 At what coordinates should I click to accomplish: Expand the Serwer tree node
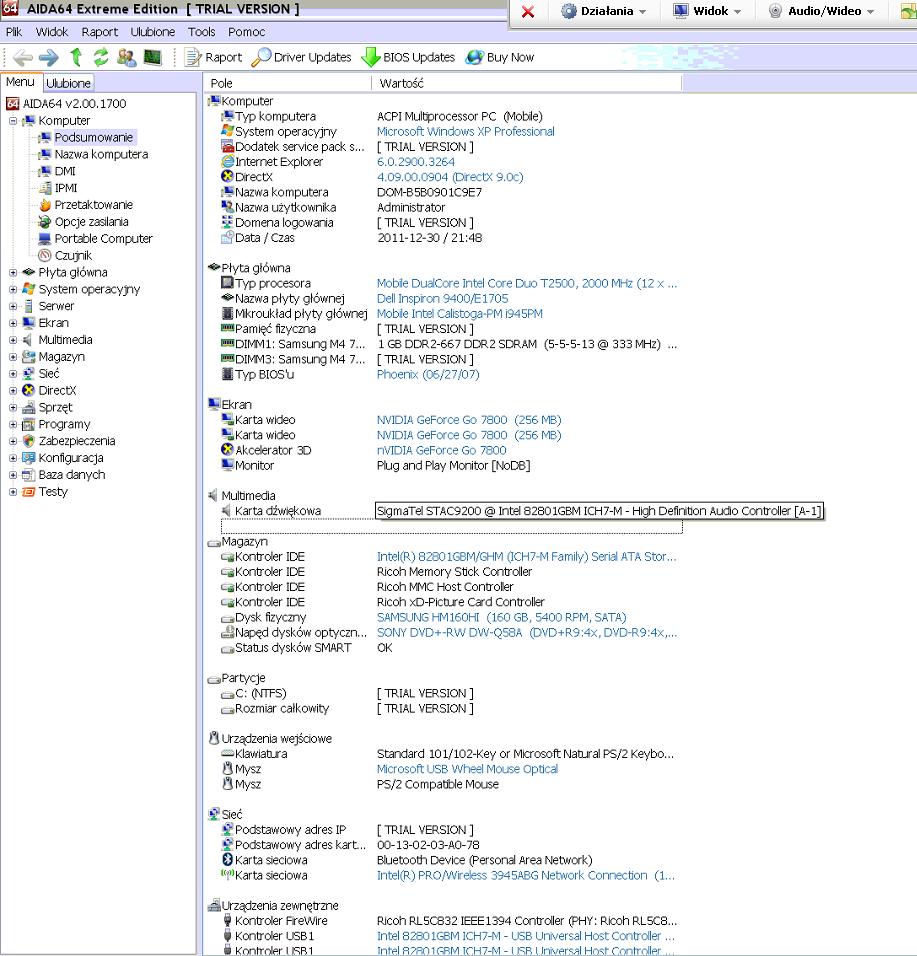(x=13, y=306)
